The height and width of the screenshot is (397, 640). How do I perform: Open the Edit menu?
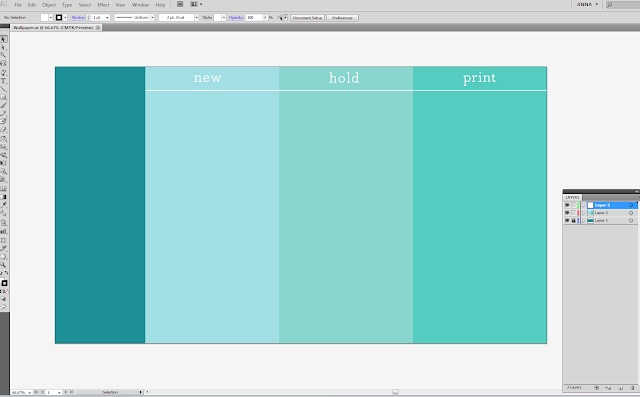(31, 5)
